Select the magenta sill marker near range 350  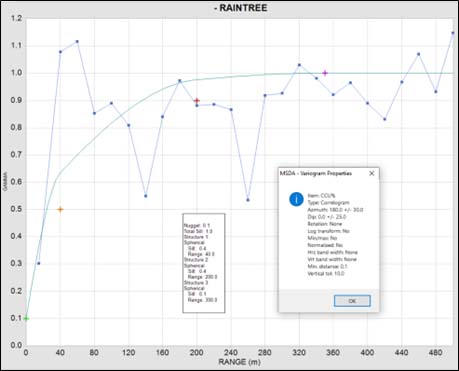point(325,73)
